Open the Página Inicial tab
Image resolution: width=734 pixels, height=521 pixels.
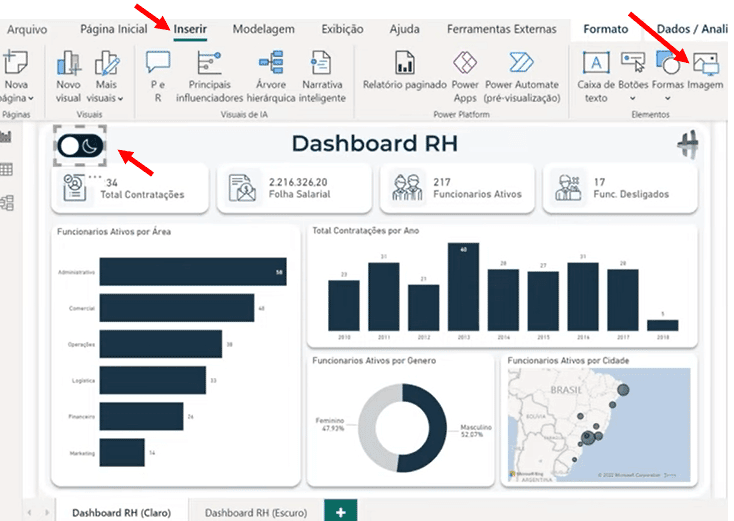114,29
